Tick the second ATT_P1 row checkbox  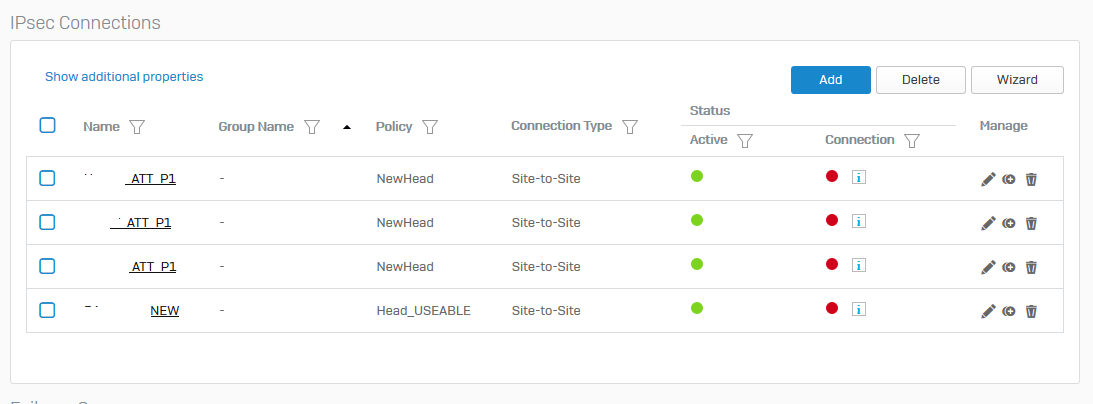coord(47,222)
